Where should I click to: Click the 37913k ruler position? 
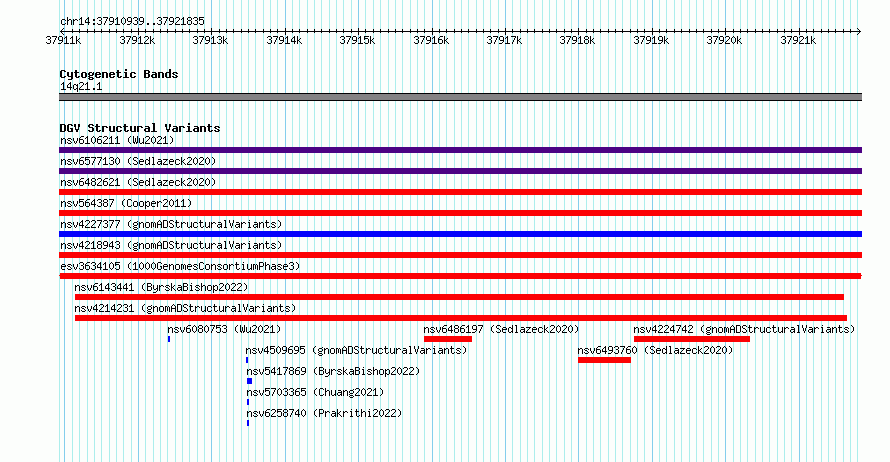(x=210, y=40)
